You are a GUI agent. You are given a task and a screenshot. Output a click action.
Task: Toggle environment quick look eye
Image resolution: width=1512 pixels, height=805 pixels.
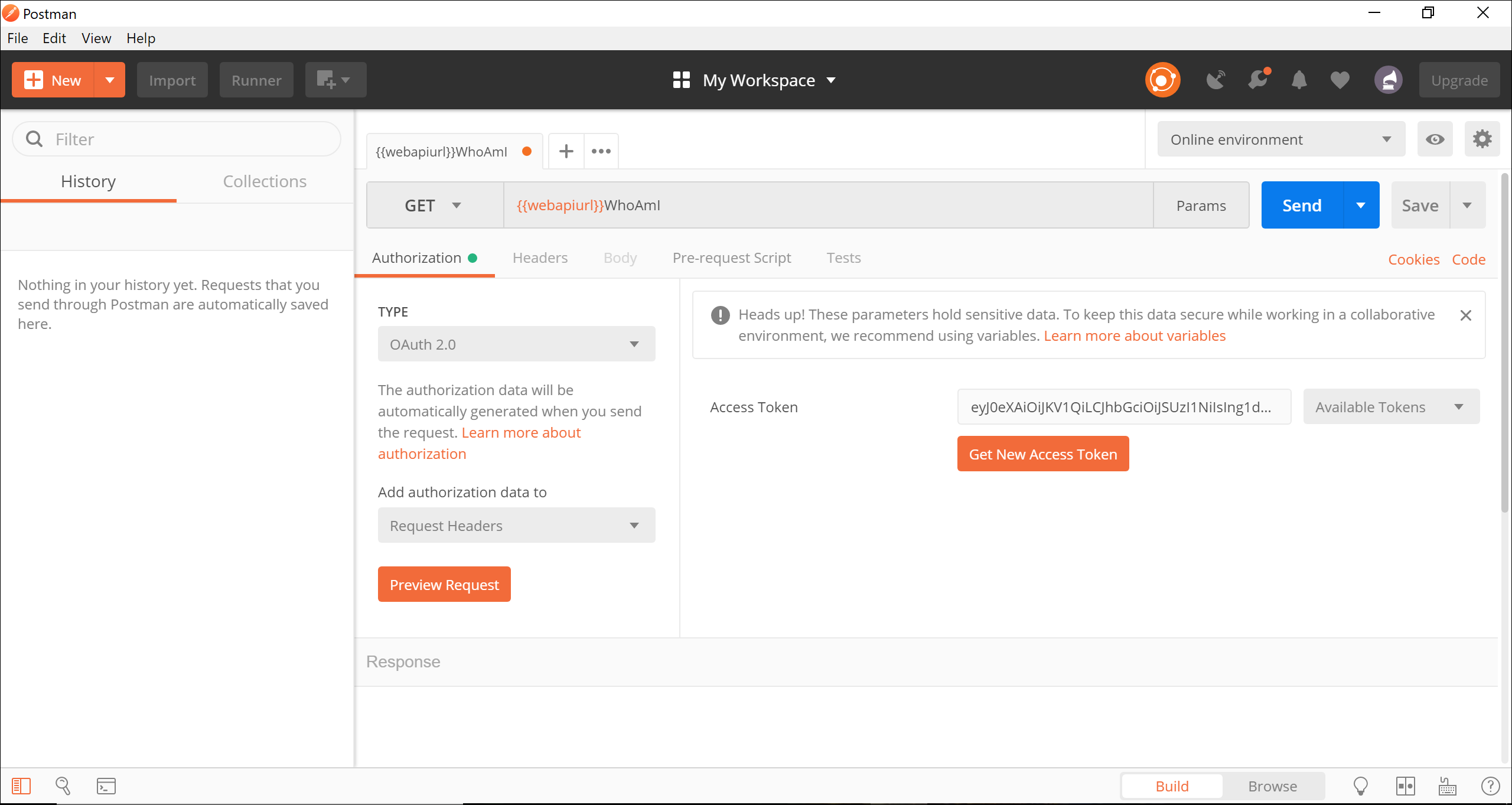1435,139
